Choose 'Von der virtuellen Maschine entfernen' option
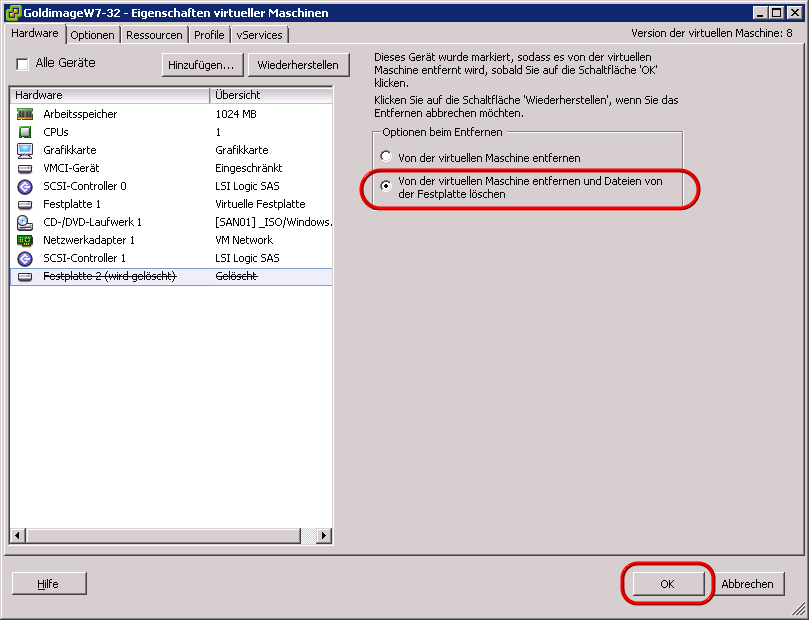Viewport: 809px width, 620px height. coord(386,158)
